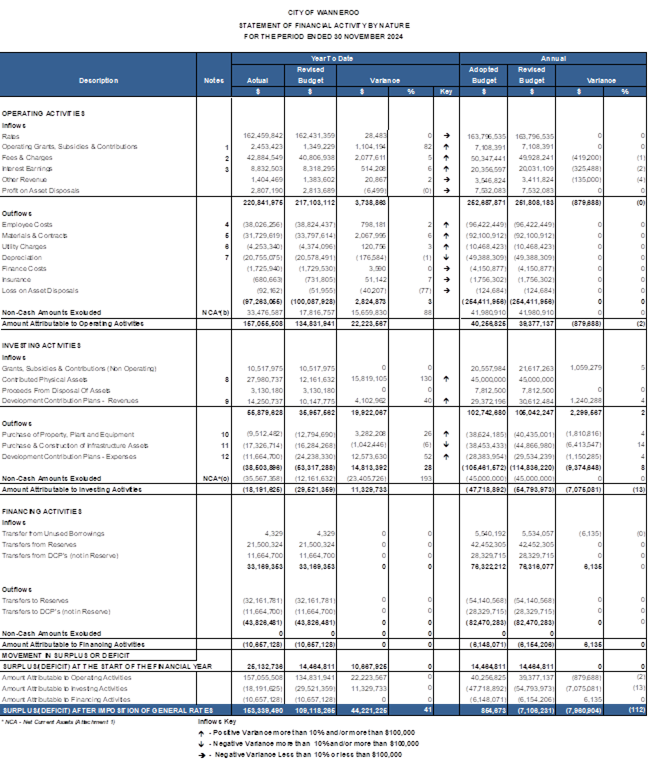Screen dimensions: 648x761
Task: Click the 44,221,225 variance total cell
Action: tap(362, 706)
